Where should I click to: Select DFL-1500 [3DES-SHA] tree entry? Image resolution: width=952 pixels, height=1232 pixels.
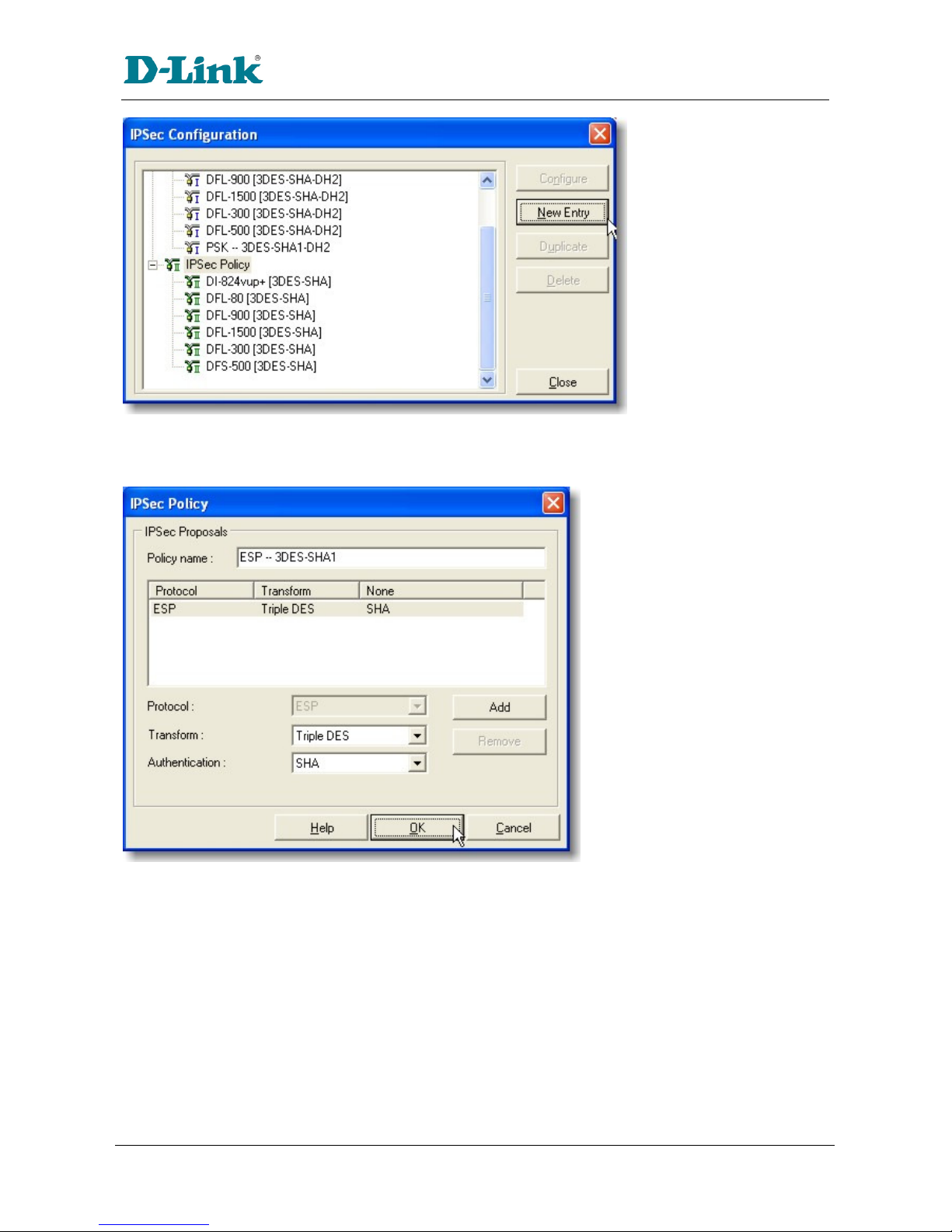click(263, 333)
